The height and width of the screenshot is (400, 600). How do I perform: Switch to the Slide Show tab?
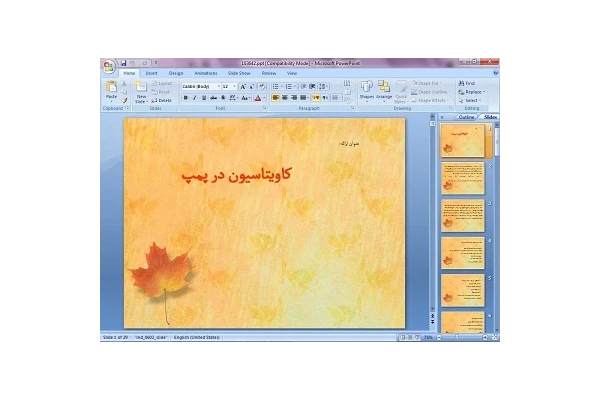pyautogui.click(x=239, y=73)
